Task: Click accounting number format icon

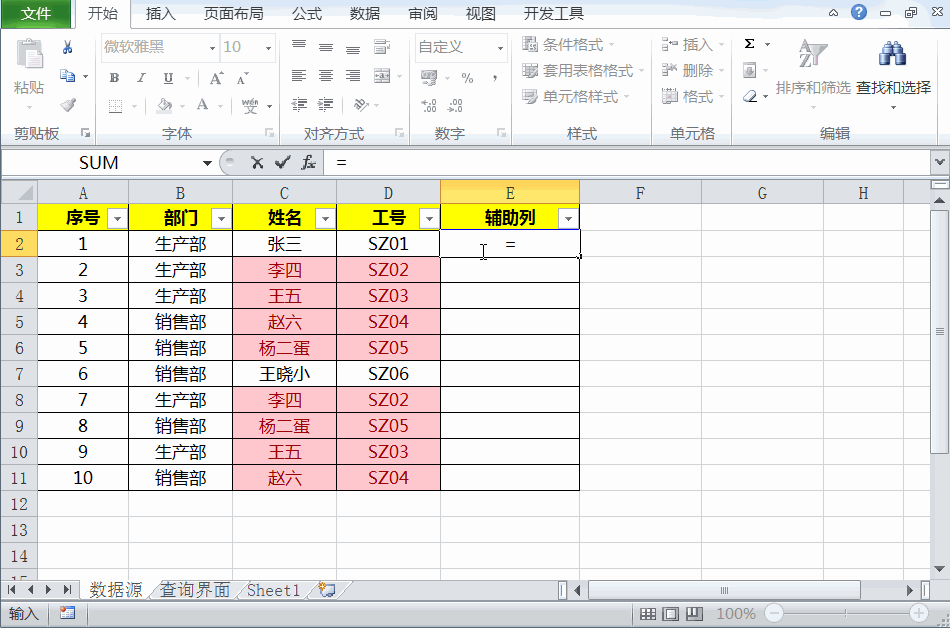Action: coord(429,78)
